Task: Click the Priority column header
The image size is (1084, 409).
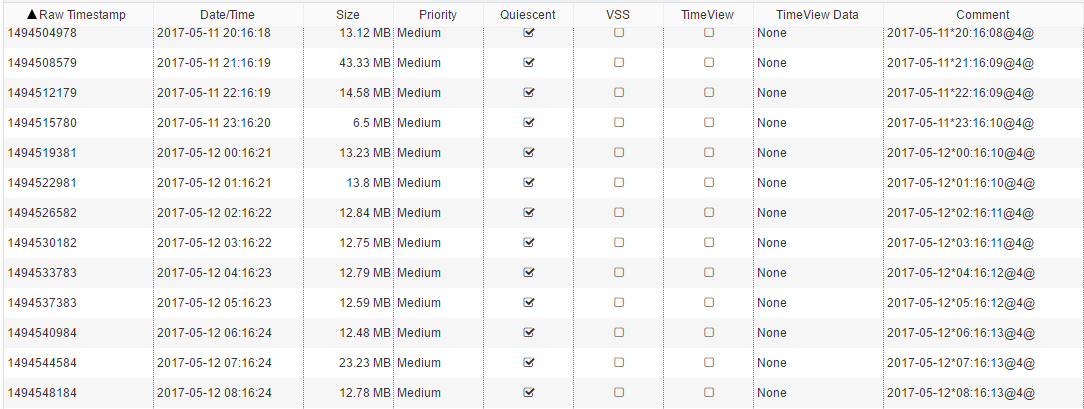Action: click(438, 15)
